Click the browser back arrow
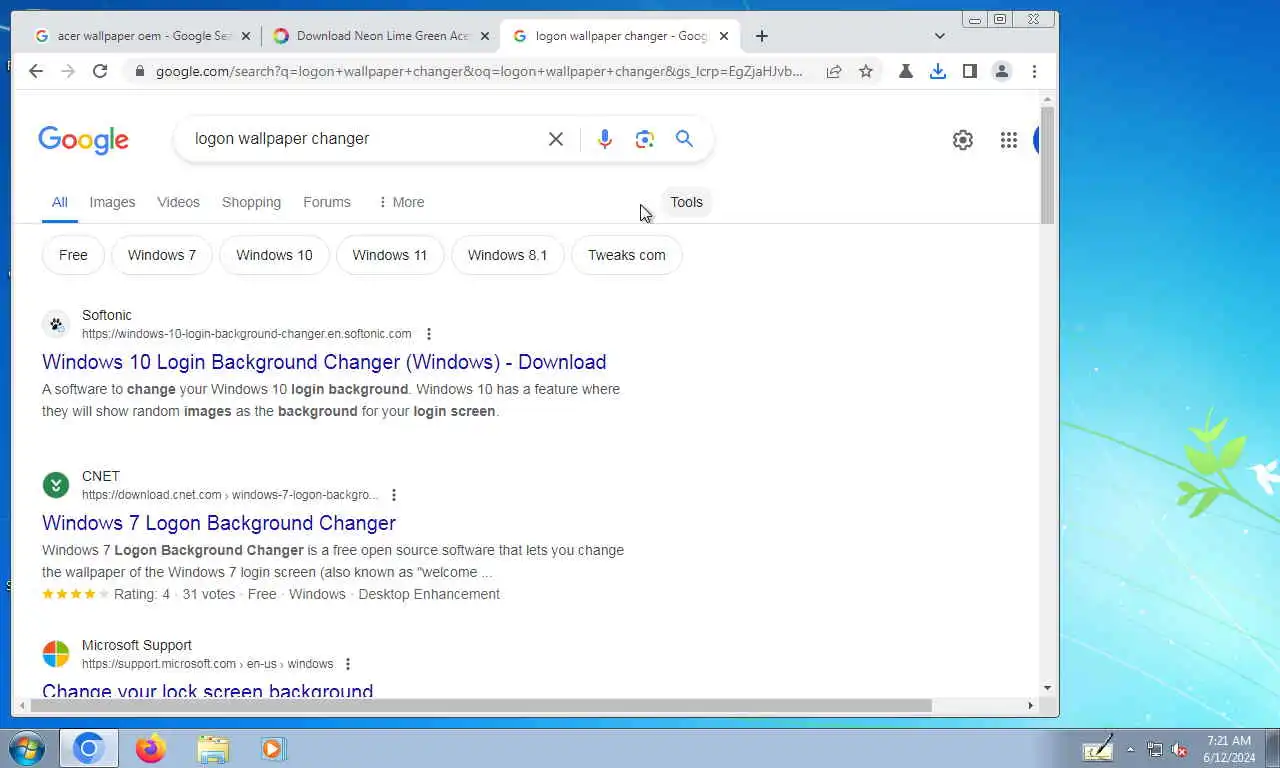Image resolution: width=1280 pixels, height=768 pixels. click(36, 71)
